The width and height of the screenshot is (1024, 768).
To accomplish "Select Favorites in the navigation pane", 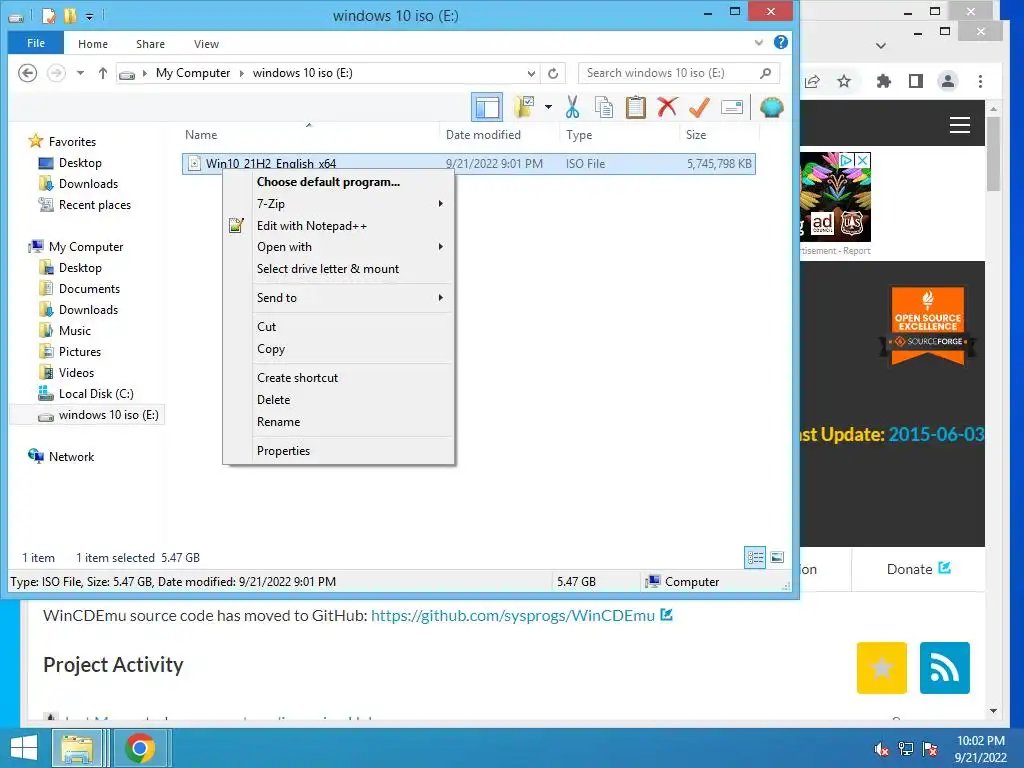I will (x=63, y=142).
